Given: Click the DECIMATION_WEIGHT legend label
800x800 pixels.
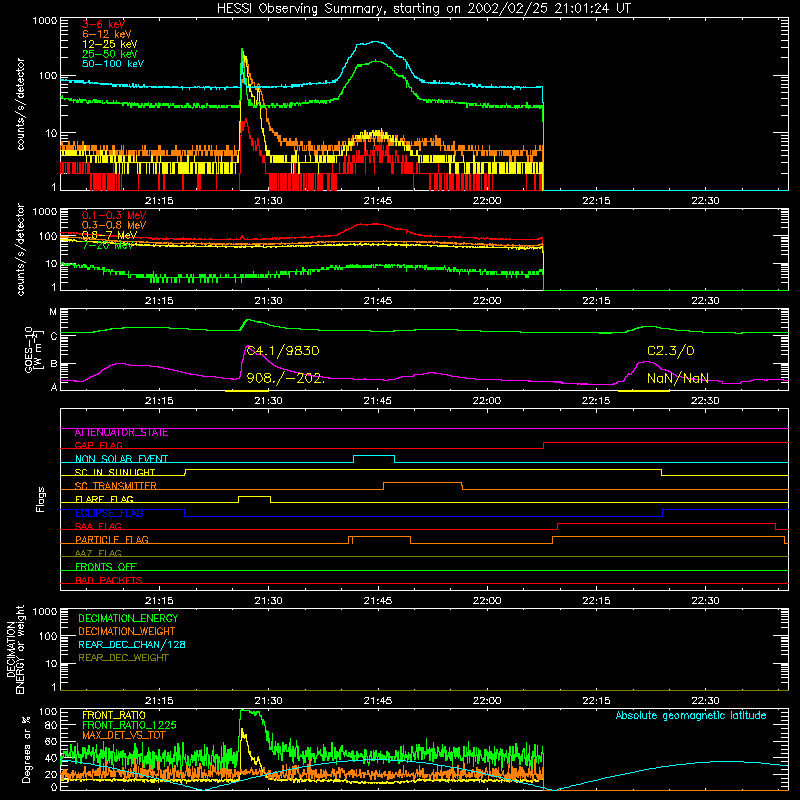Looking at the screenshot, I should tap(127, 632).
